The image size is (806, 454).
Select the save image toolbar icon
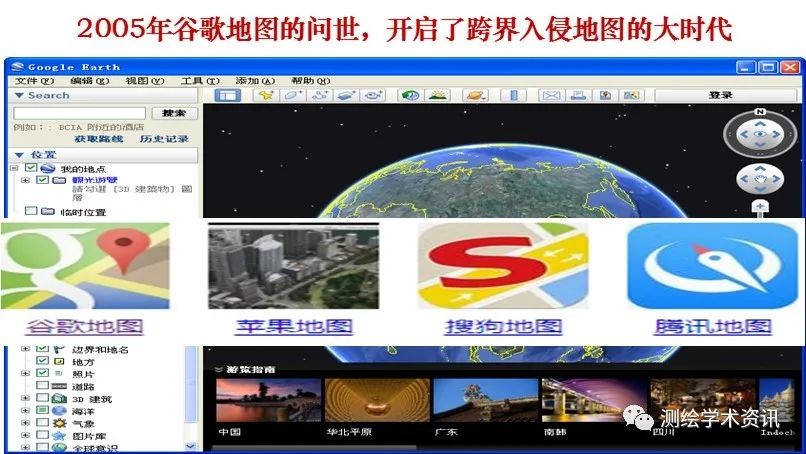605,96
